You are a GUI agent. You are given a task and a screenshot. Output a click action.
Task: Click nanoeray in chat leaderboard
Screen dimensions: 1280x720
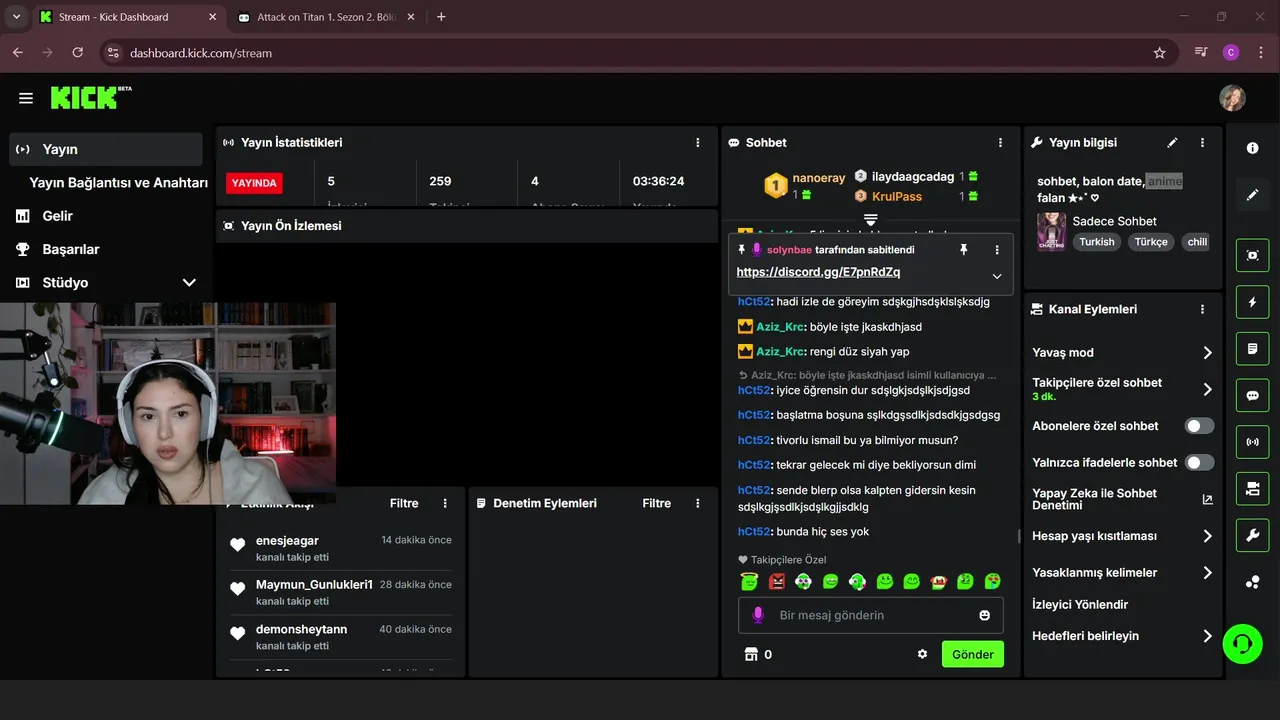pyautogui.click(x=819, y=178)
